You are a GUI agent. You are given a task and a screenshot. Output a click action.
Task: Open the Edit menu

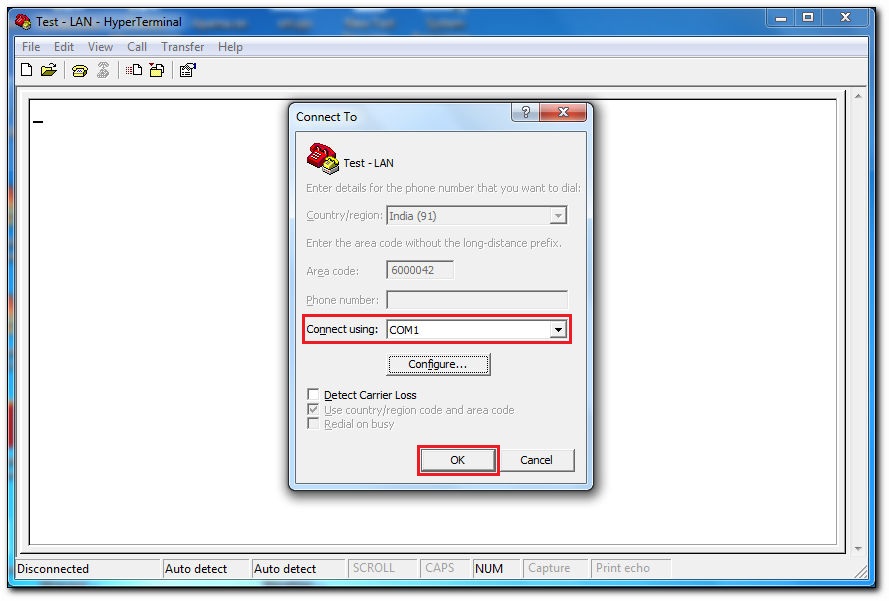[x=64, y=46]
